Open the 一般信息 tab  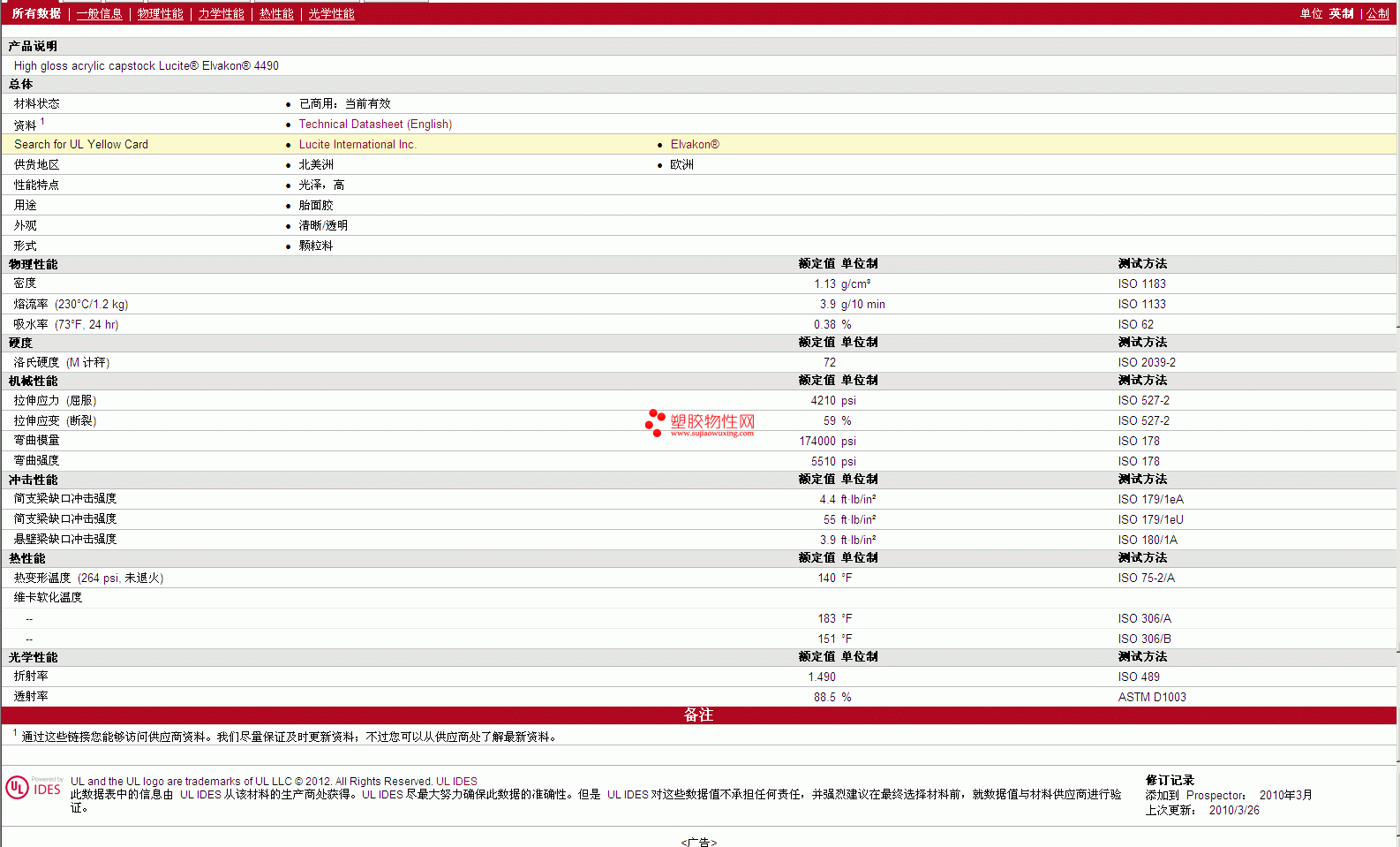99,13
